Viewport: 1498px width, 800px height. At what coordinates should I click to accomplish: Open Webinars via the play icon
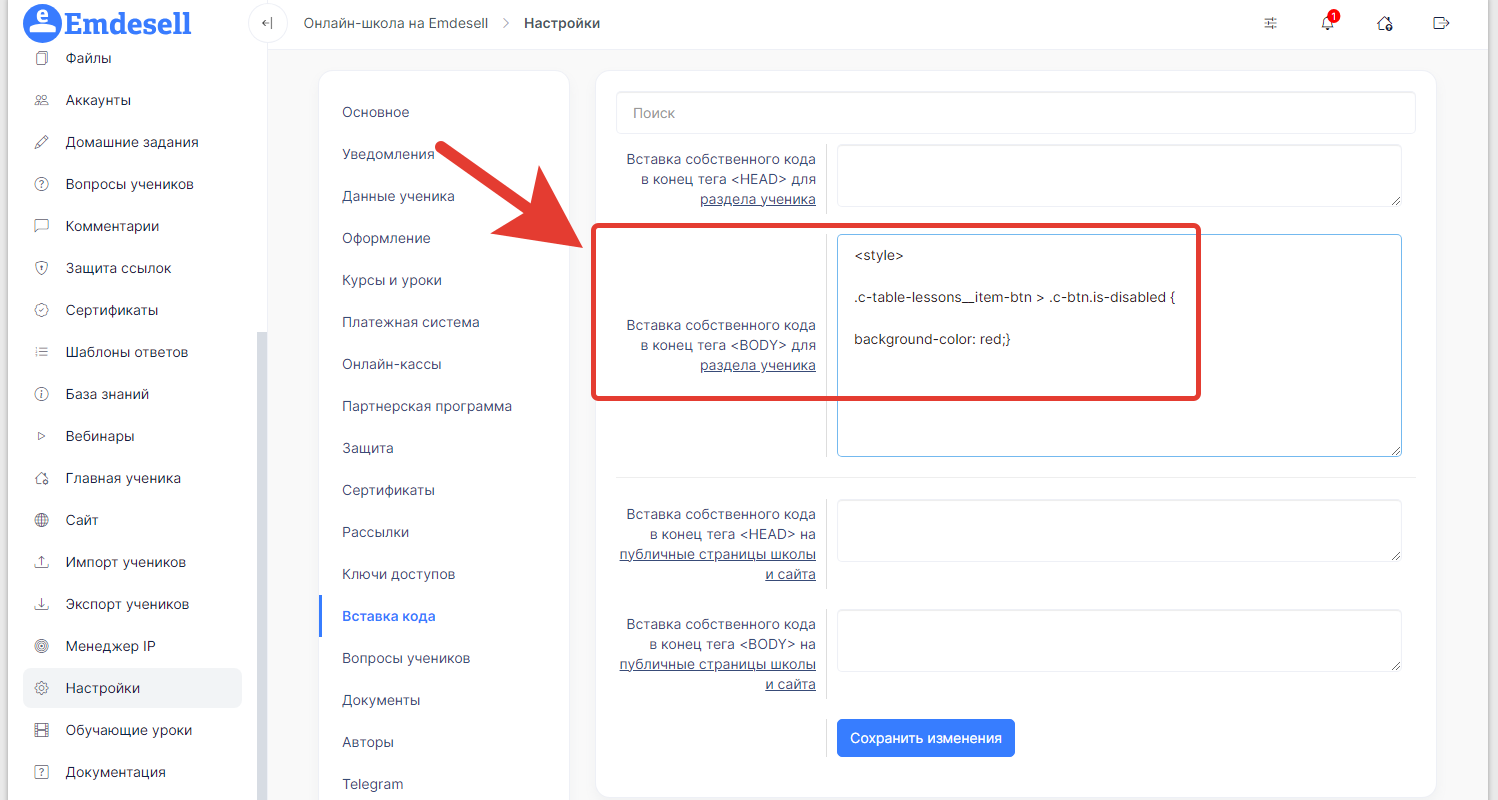[x=41, y=436]
